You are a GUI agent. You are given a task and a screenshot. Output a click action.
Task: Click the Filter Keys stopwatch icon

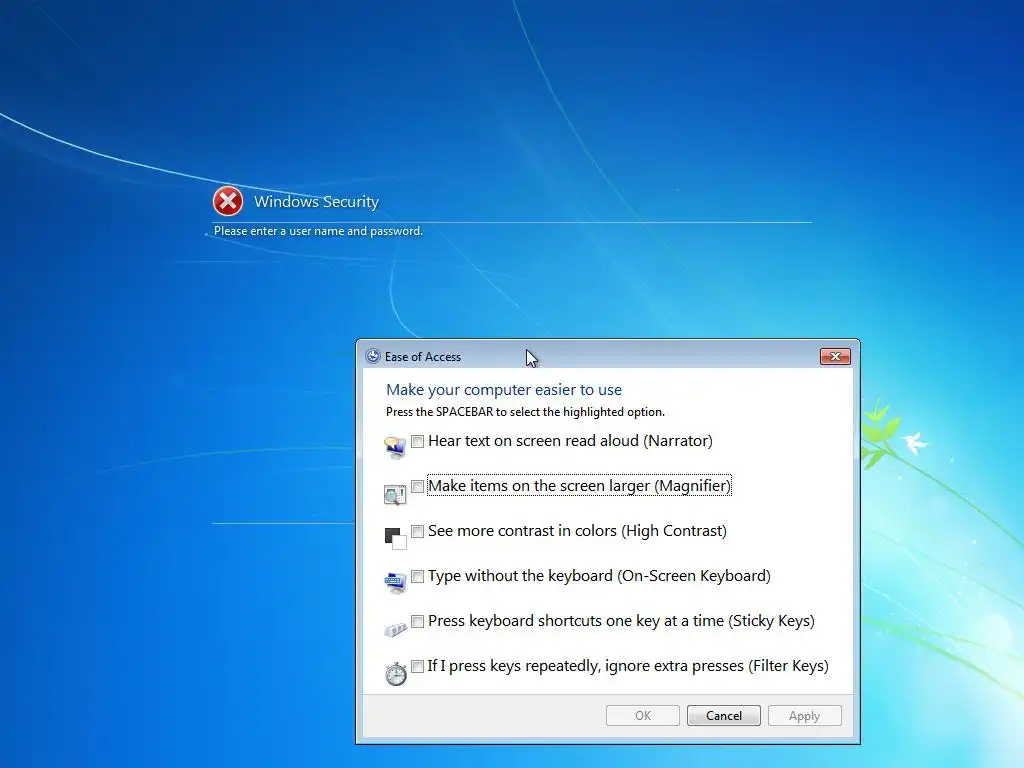[395, 673]
